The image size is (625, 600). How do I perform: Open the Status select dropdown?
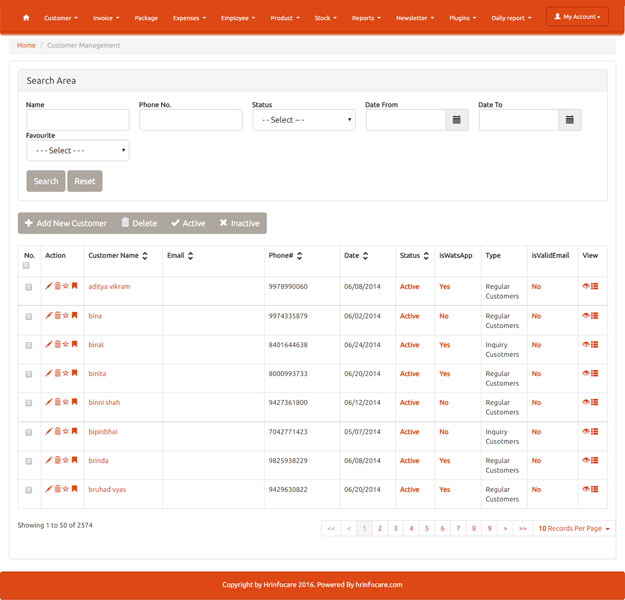pos(304,120)
